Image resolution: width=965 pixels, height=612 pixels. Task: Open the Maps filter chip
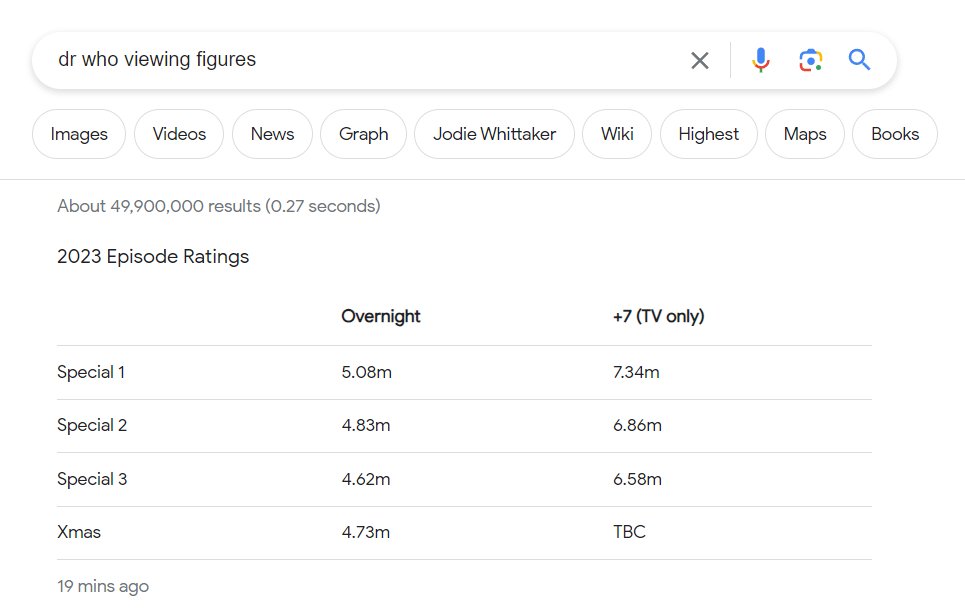click(804, 134)
